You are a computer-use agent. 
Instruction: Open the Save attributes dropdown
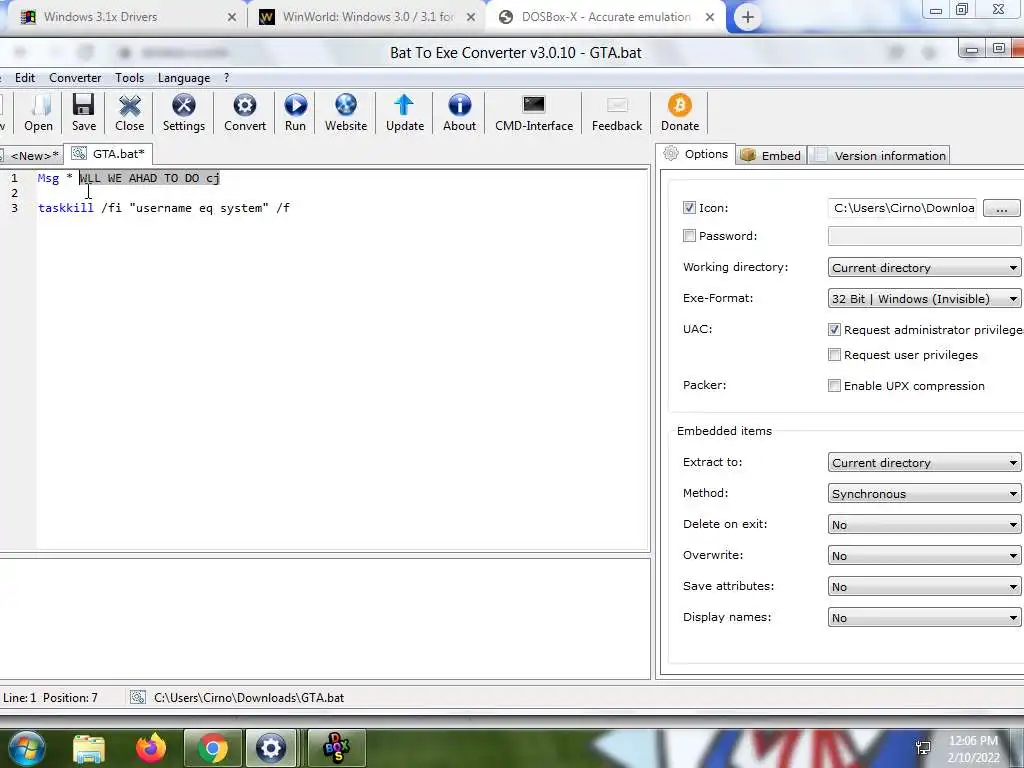[x=924, y=586]
